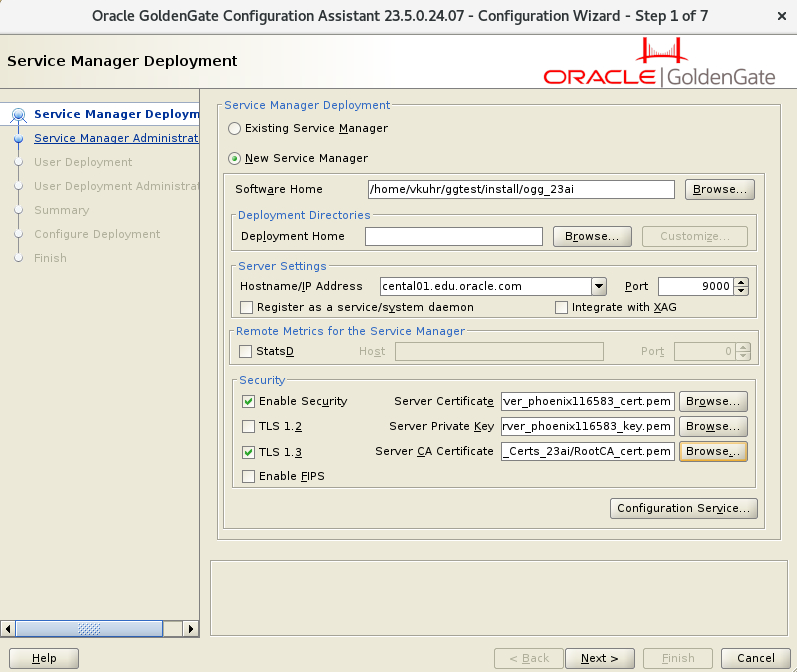Enable the StatsD checkbox
This screenshot has width=797, height=672.
[246, 351]
